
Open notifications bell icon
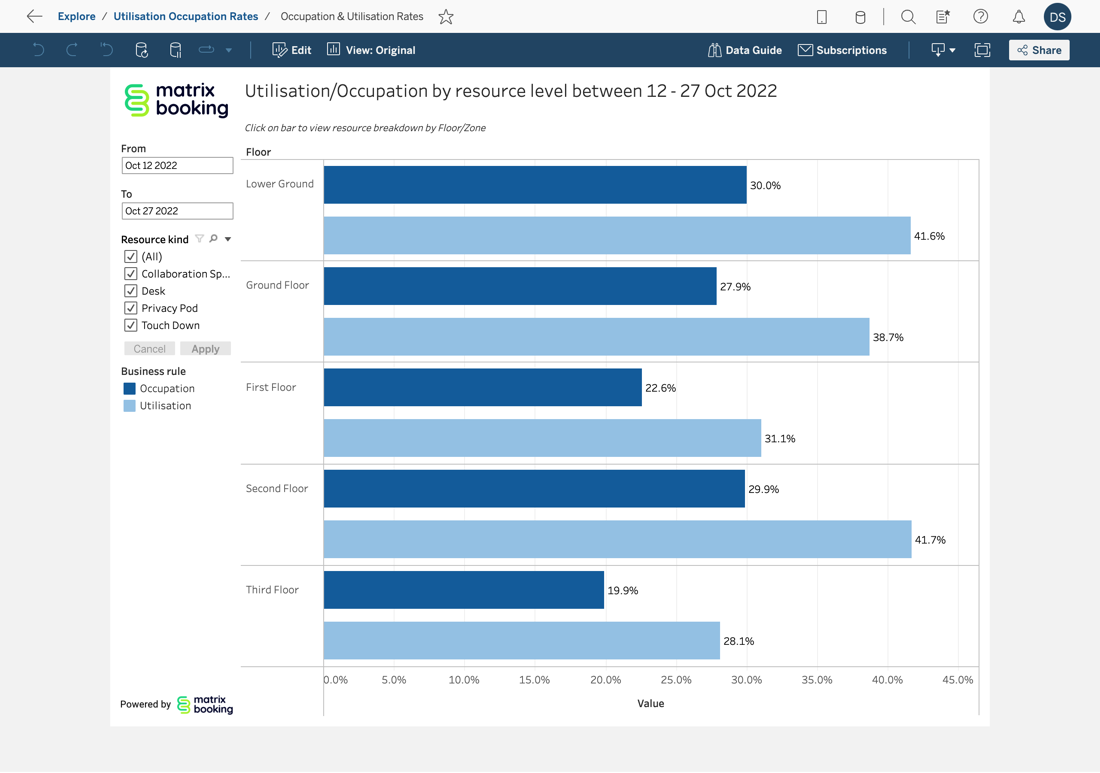[x=1018, y=17]
